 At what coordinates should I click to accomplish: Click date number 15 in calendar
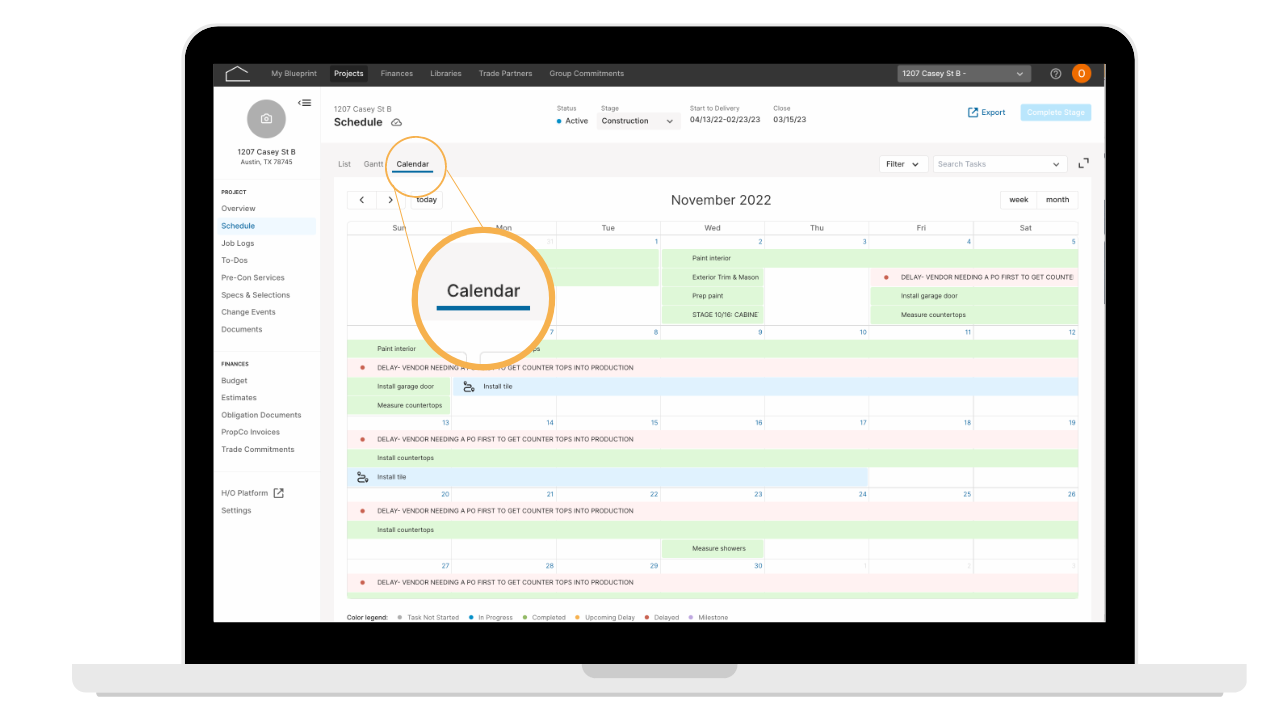(x=654, y=423)
